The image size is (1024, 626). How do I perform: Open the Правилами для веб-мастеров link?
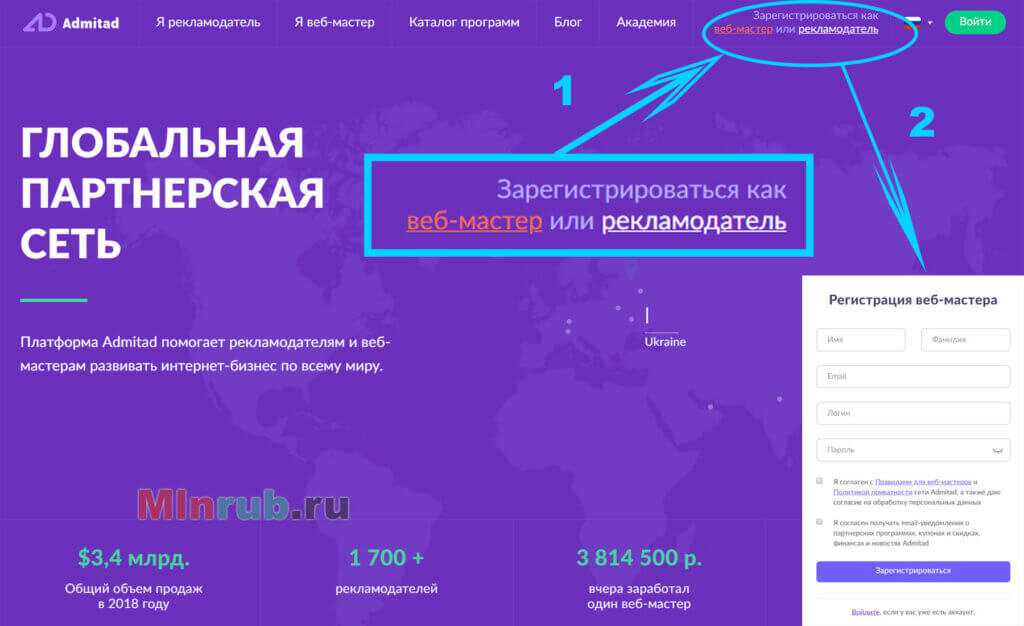923,482
